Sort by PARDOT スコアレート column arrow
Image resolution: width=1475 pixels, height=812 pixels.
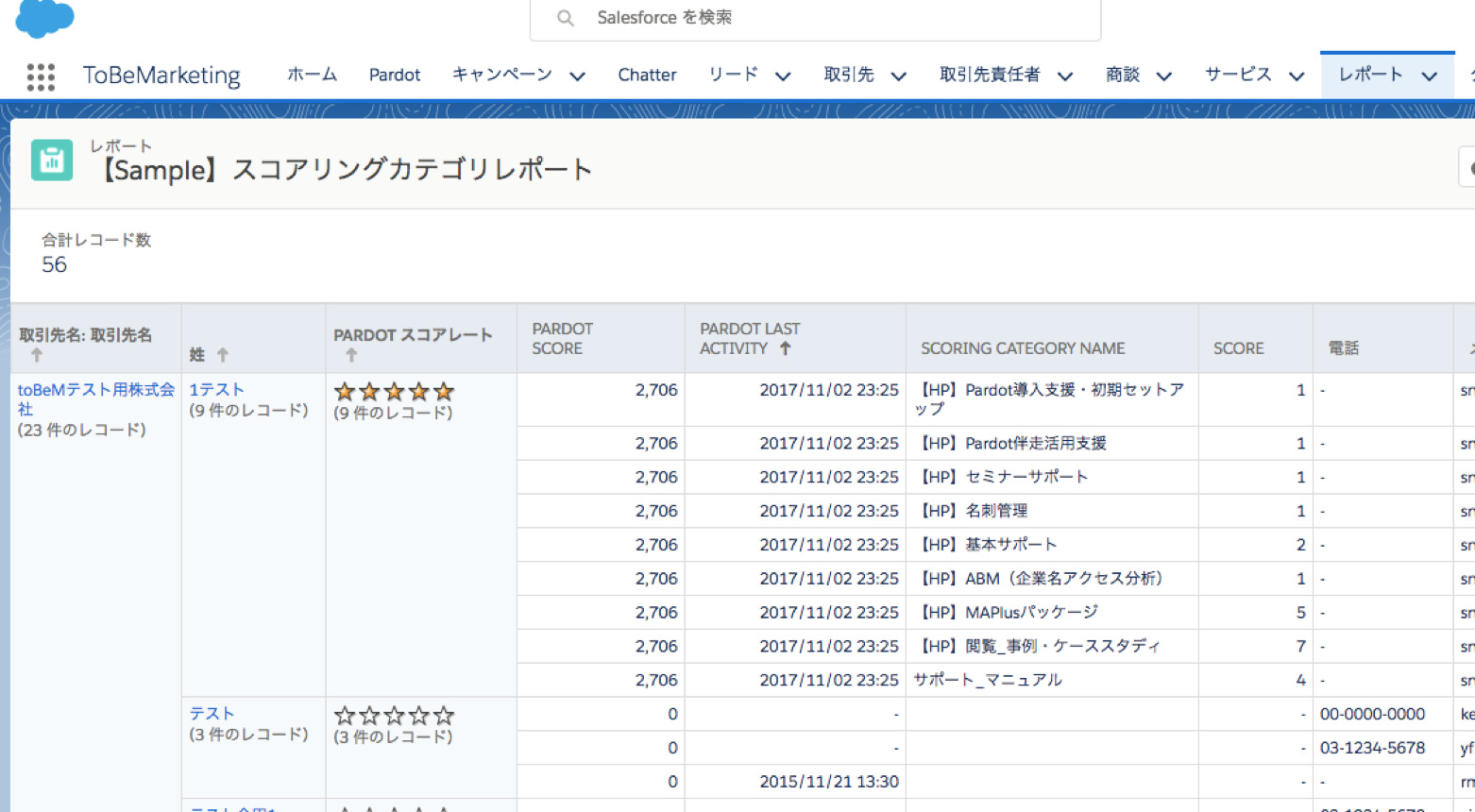[x=351, y=355]
